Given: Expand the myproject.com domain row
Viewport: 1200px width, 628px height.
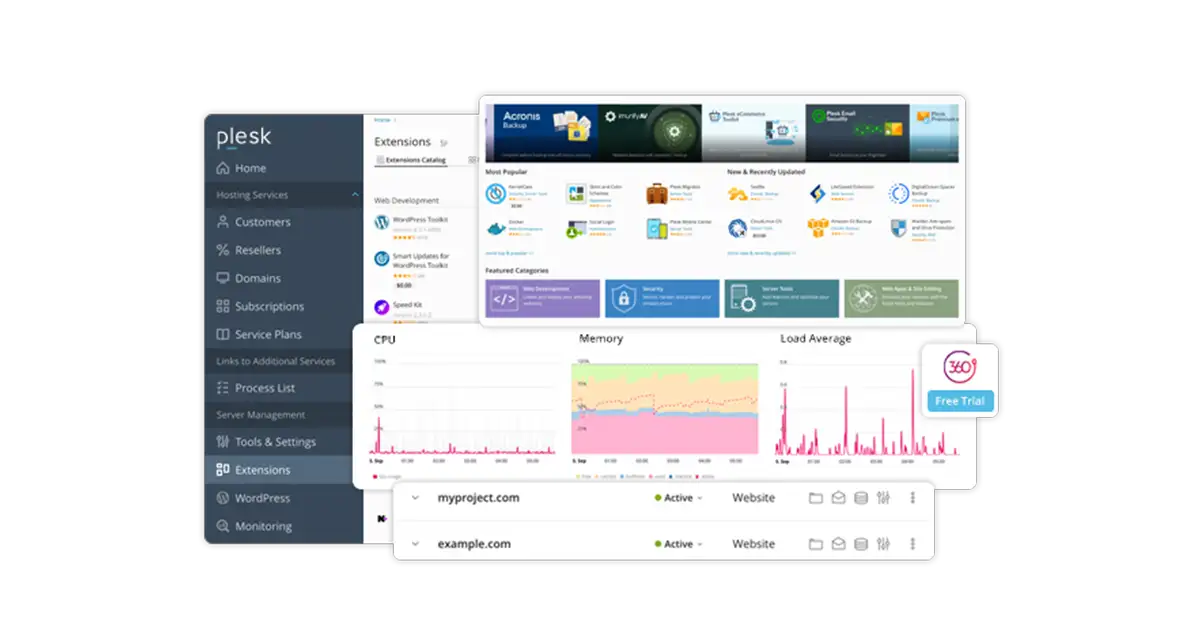Looking at the screenshot, I should click(415, 498).
